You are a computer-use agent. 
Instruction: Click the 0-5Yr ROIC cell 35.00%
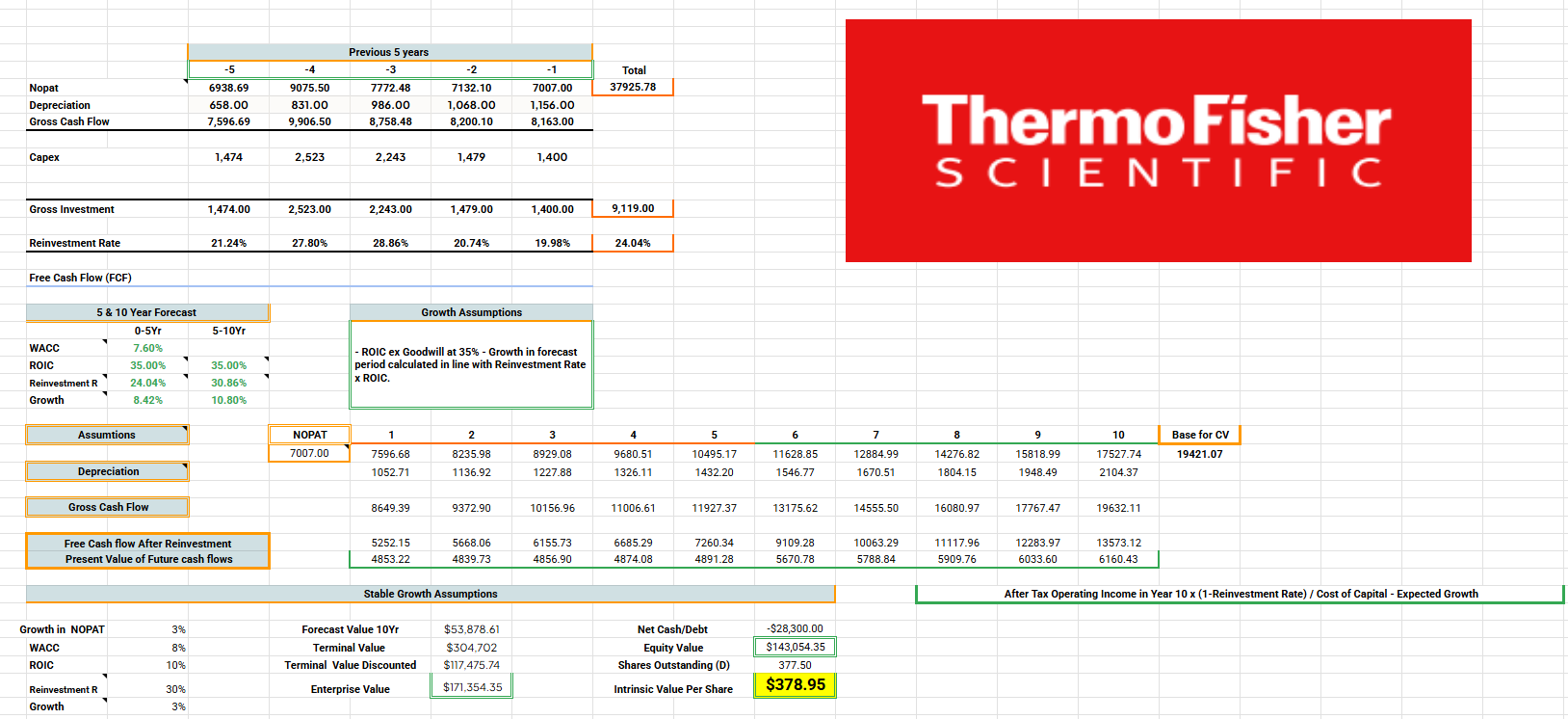(x=147, y=365)
